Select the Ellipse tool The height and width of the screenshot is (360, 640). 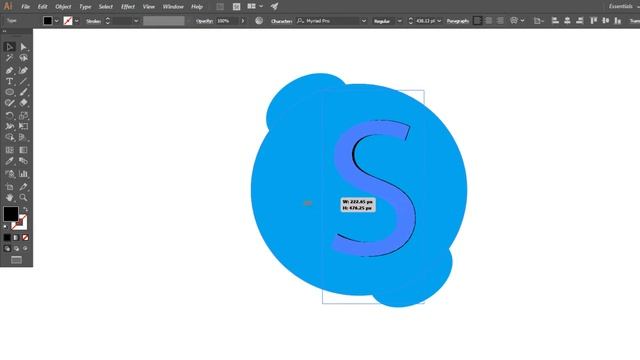pos(9,92)
